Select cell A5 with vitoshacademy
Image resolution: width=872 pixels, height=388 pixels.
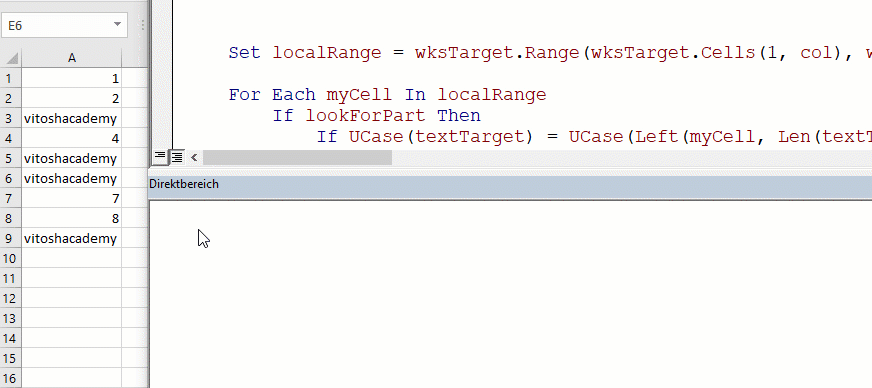point(72,158)
